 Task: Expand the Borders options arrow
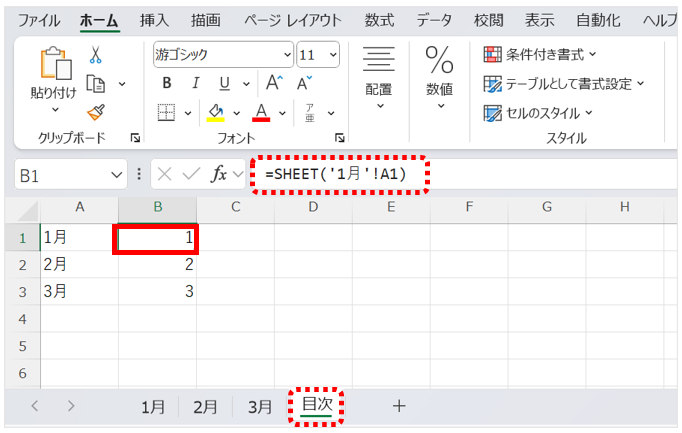(188, 113)
